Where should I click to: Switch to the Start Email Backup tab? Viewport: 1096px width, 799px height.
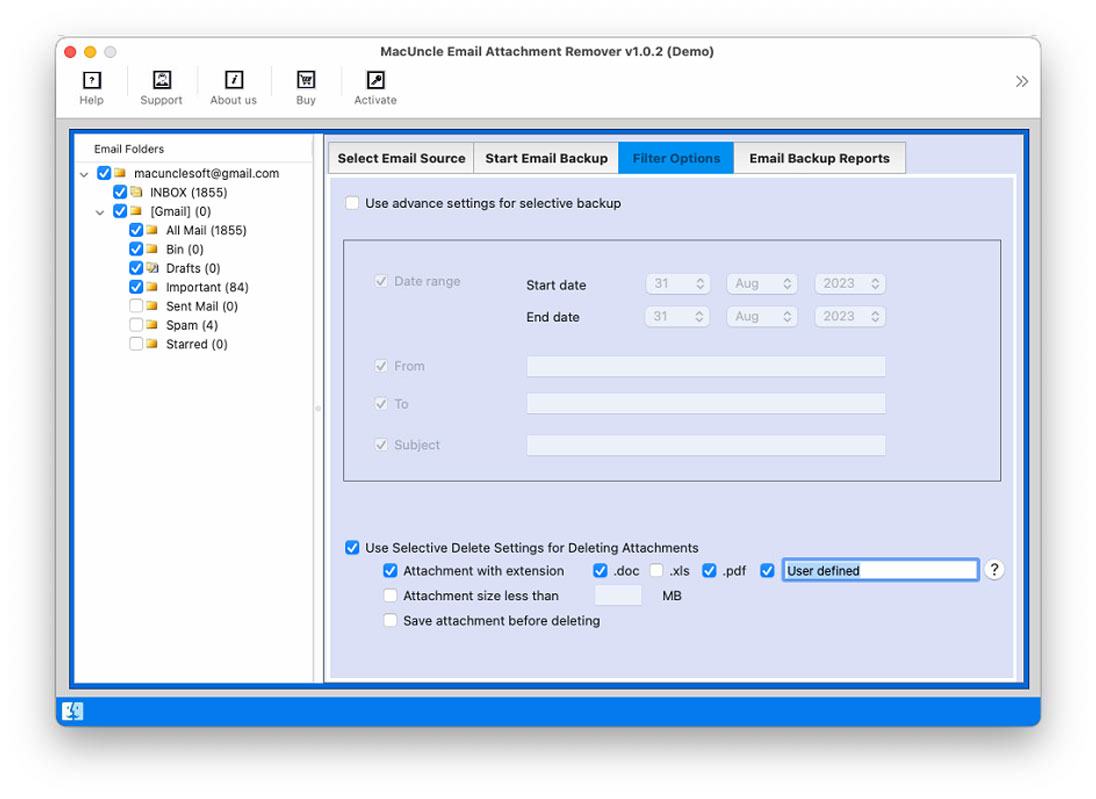(546, 157)
